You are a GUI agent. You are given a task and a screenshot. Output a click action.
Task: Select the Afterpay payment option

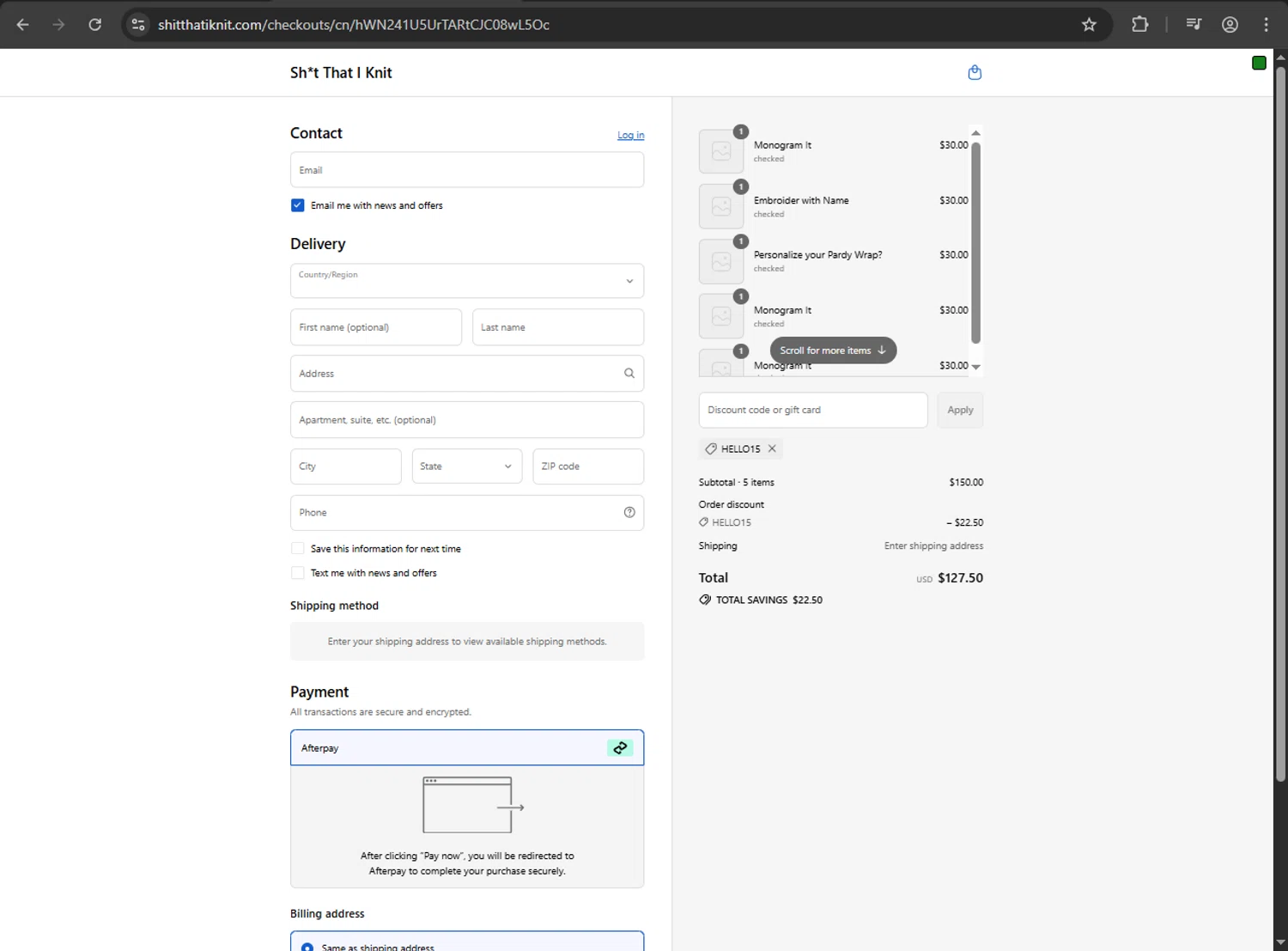[467, 747]
